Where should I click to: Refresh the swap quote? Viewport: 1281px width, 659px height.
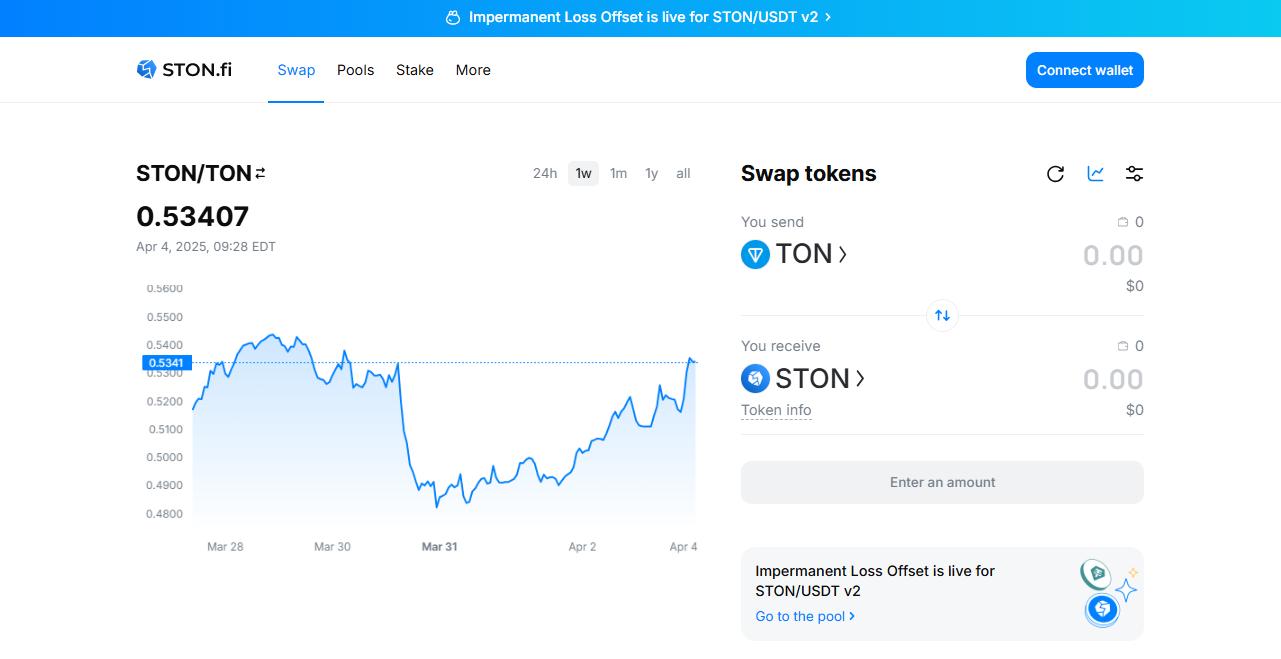tap(1056, 173)
